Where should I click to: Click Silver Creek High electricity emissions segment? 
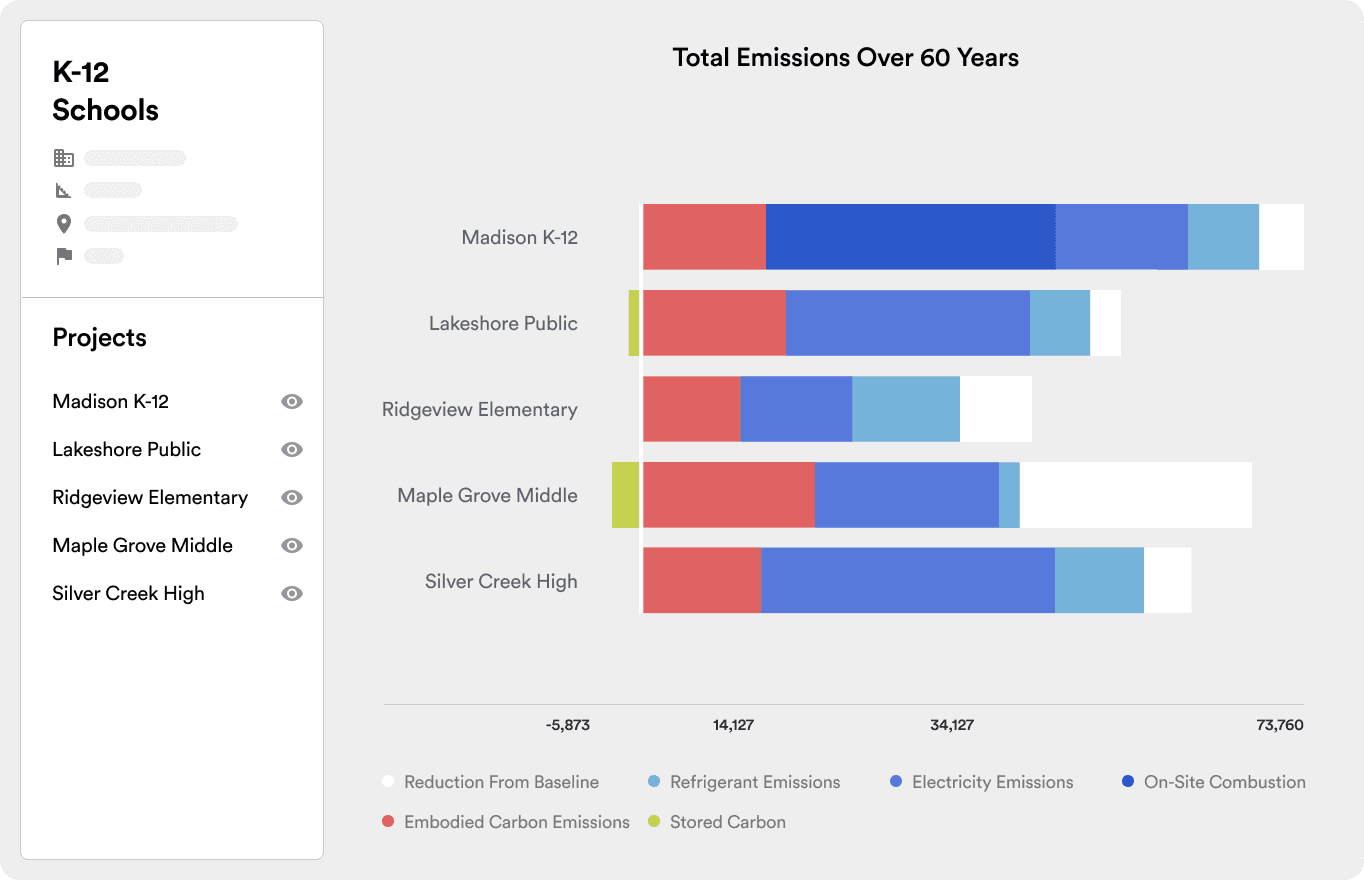click(x=908, y=580)
